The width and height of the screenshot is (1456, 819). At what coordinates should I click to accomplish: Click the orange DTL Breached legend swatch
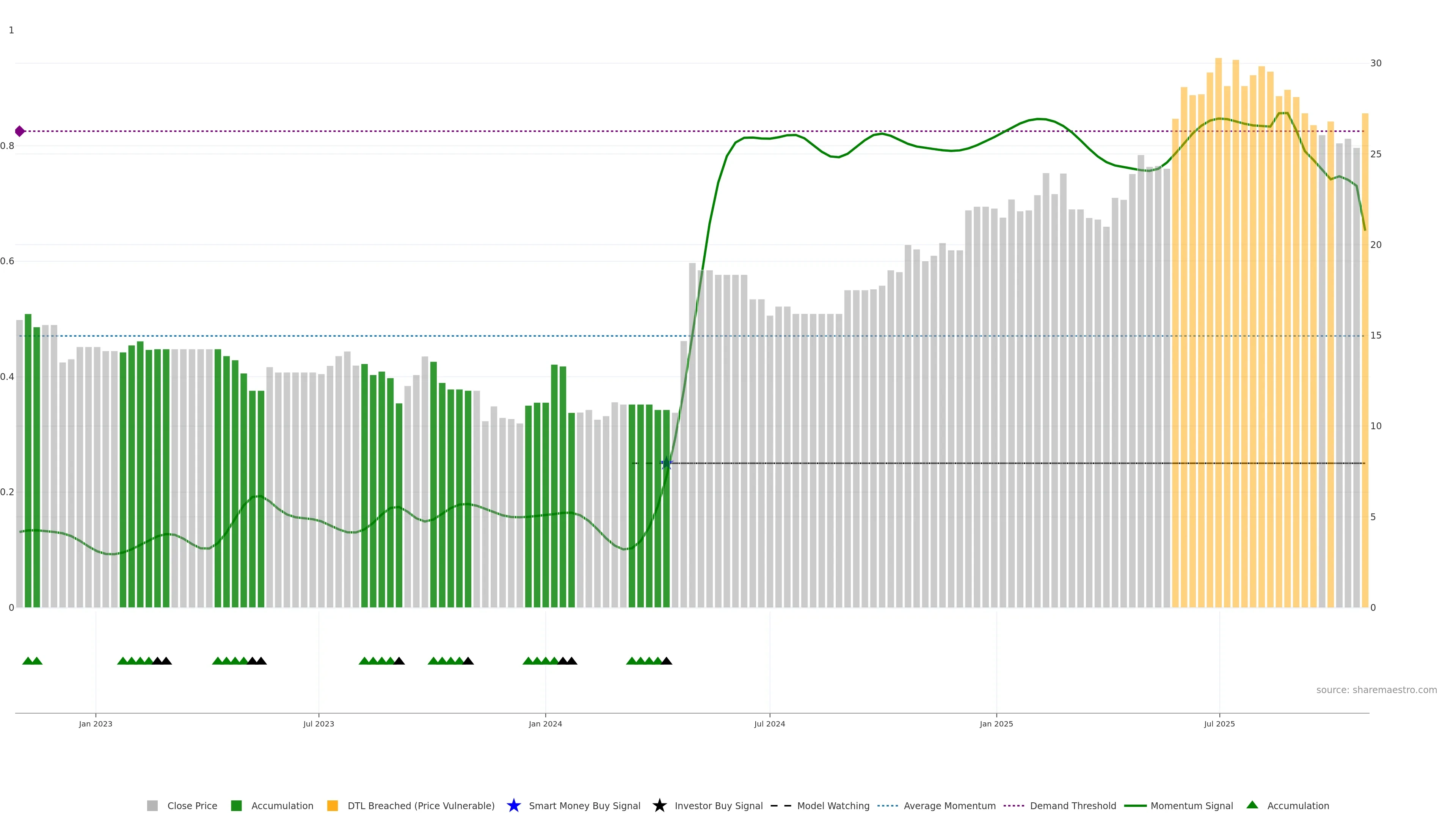coord(333,805)
